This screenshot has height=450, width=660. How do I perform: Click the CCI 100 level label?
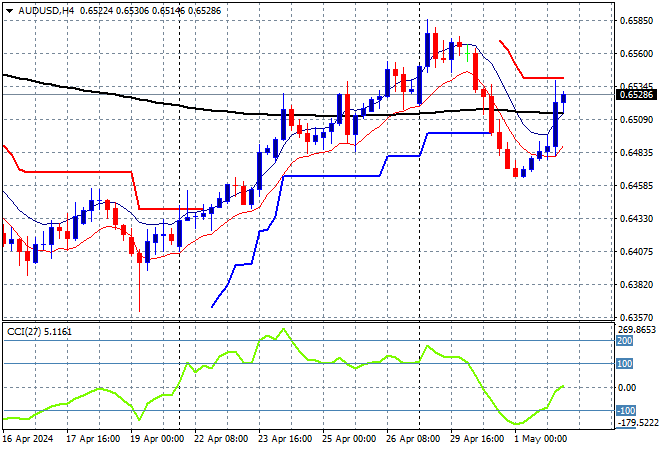click(x=625, y=364)
